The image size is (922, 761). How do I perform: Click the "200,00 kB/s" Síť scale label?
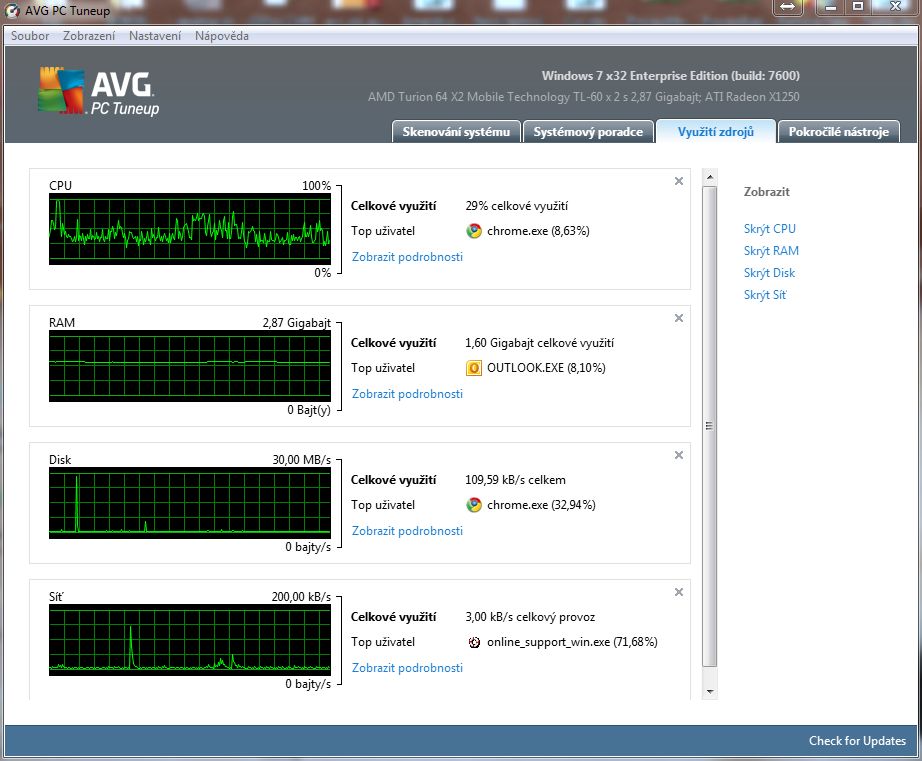[x=301, y=597]
